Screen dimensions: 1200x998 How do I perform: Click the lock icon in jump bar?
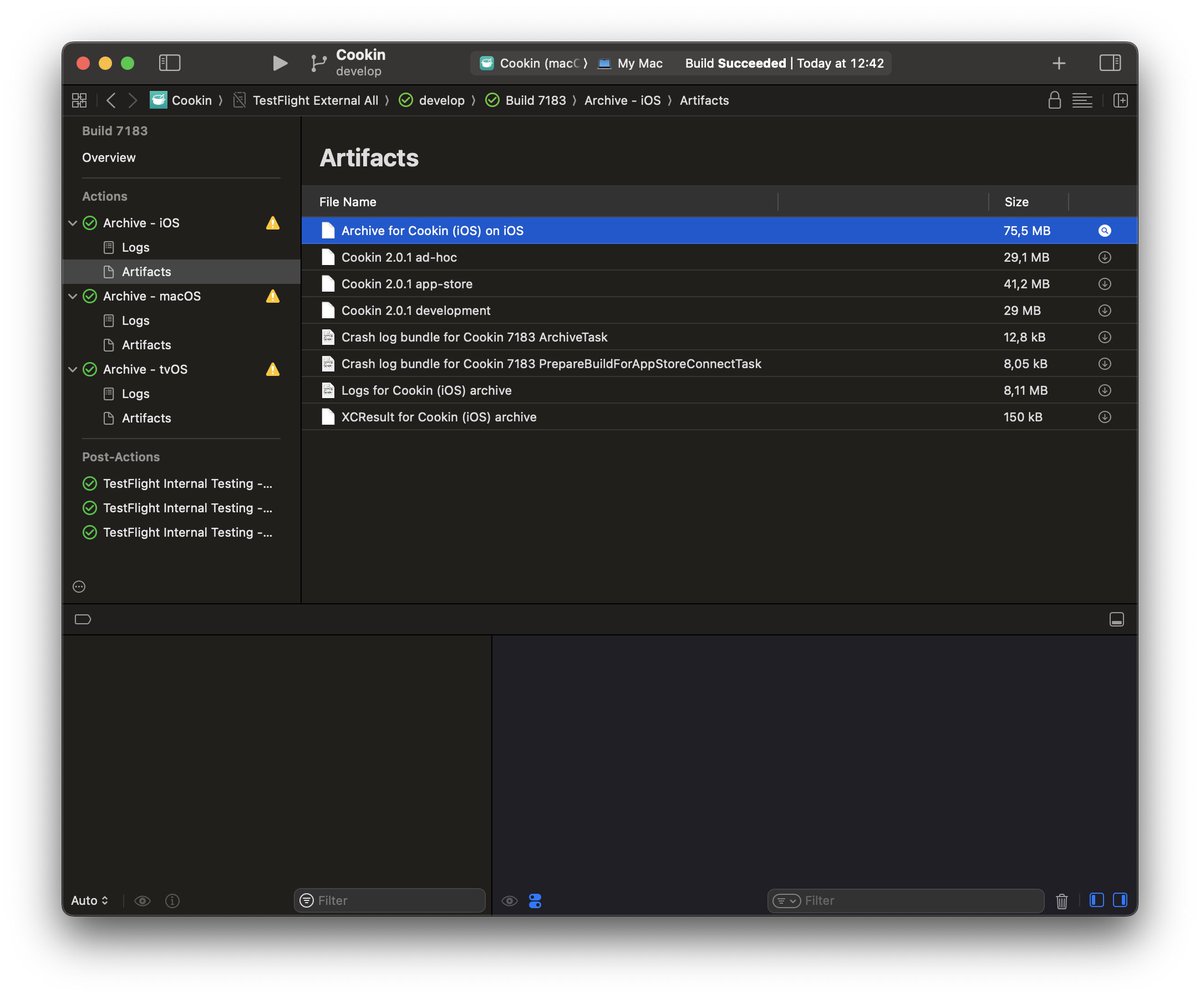click(1054, 100)
